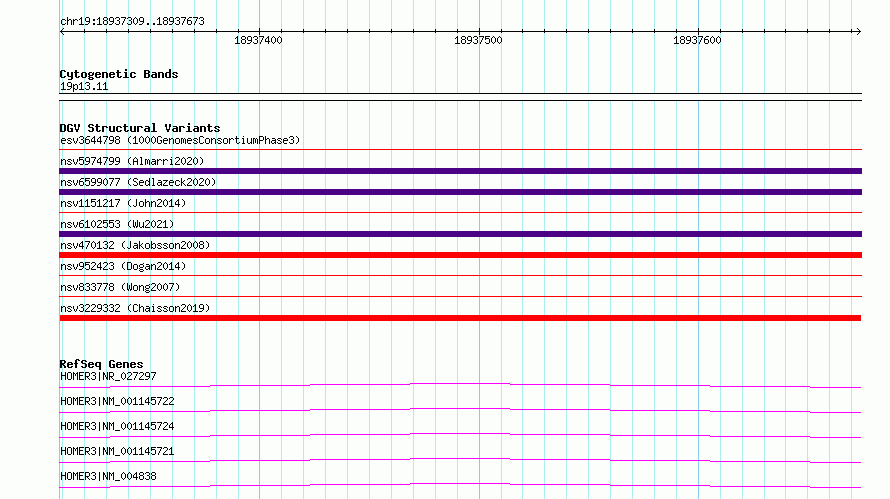This screenshot has height=499, width=890.
Task: Open variant nsv6599077 (Sedlazeck2020) label
Action: (x=138, y=182)
